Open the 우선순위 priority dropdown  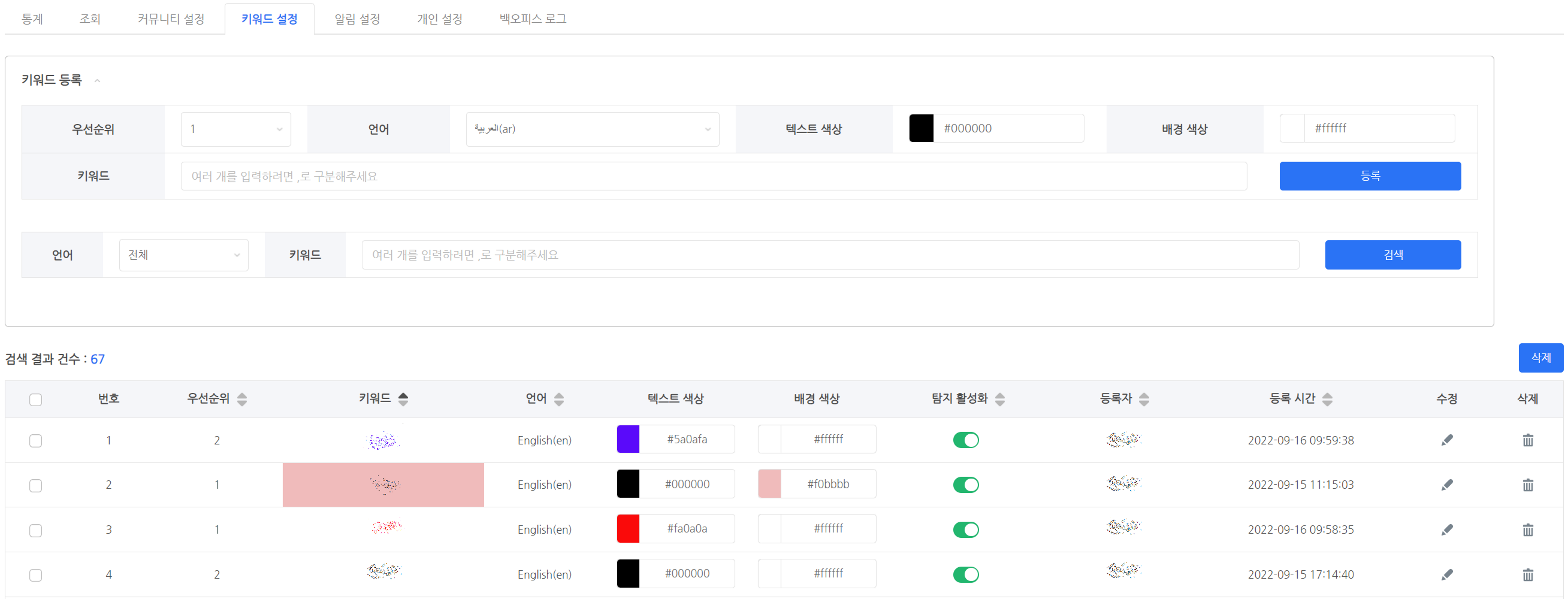point(236,129)
